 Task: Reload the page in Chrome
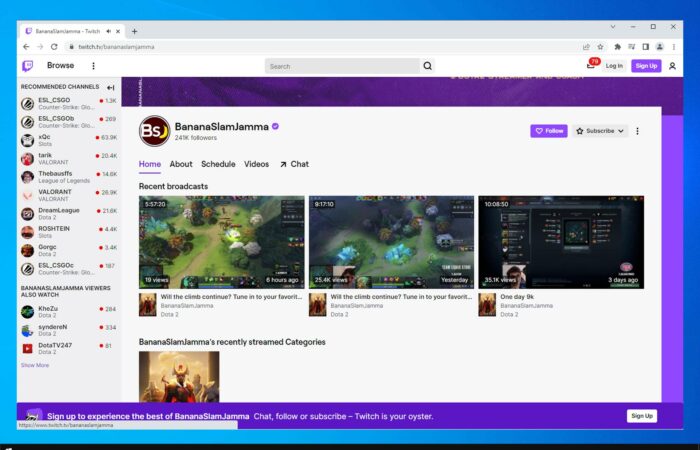[54, 46]
